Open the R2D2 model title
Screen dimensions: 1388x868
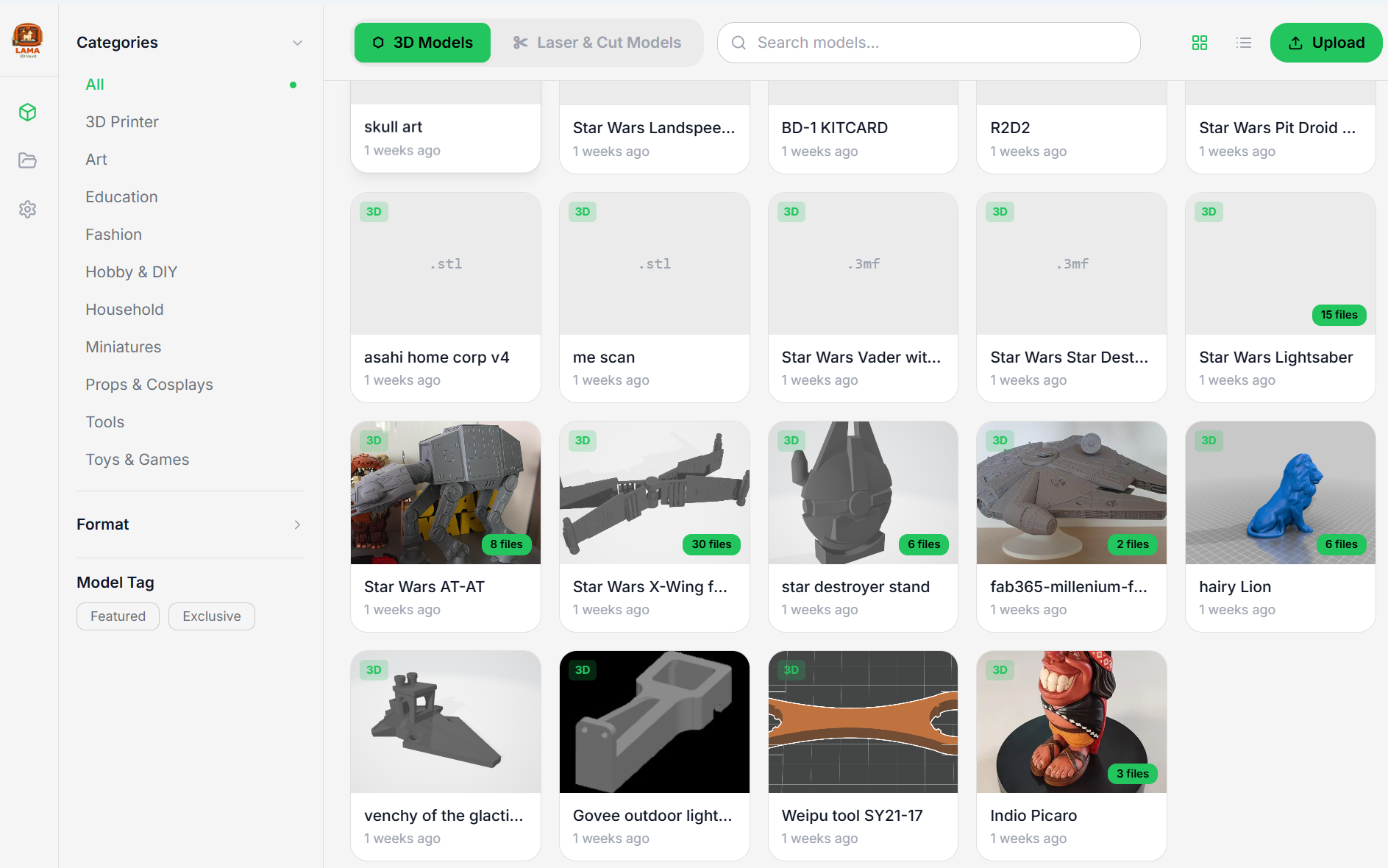pyautogui.click(x=1011, y=128)
